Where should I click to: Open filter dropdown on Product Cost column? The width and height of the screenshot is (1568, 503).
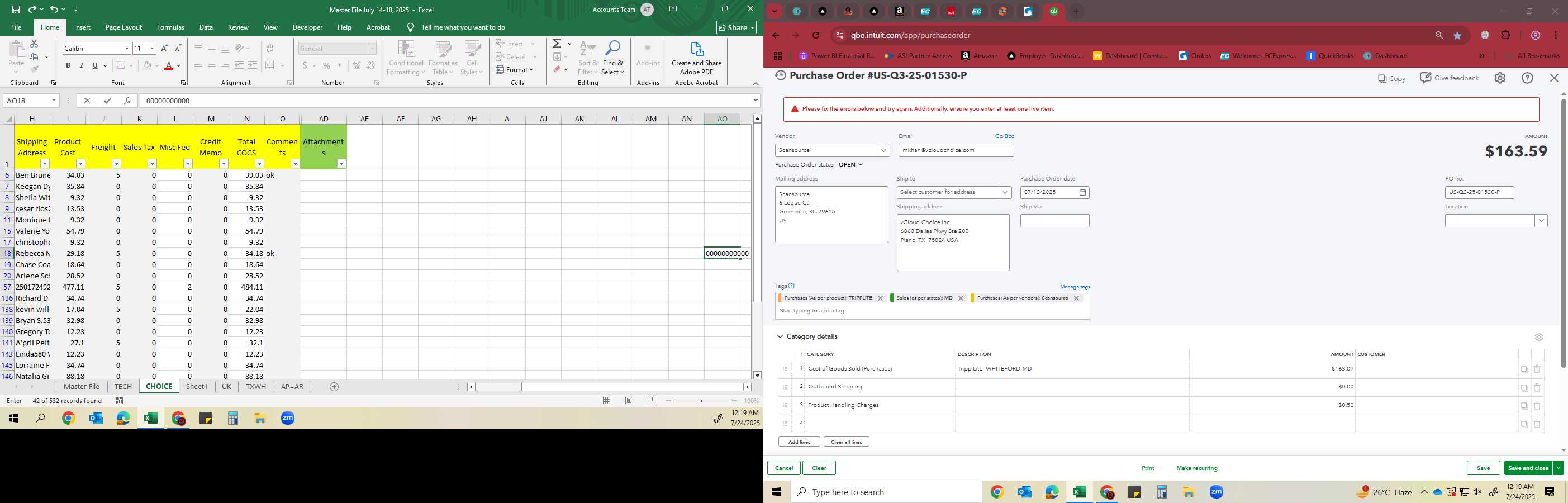pyautogui.click(x=80, y=164)
